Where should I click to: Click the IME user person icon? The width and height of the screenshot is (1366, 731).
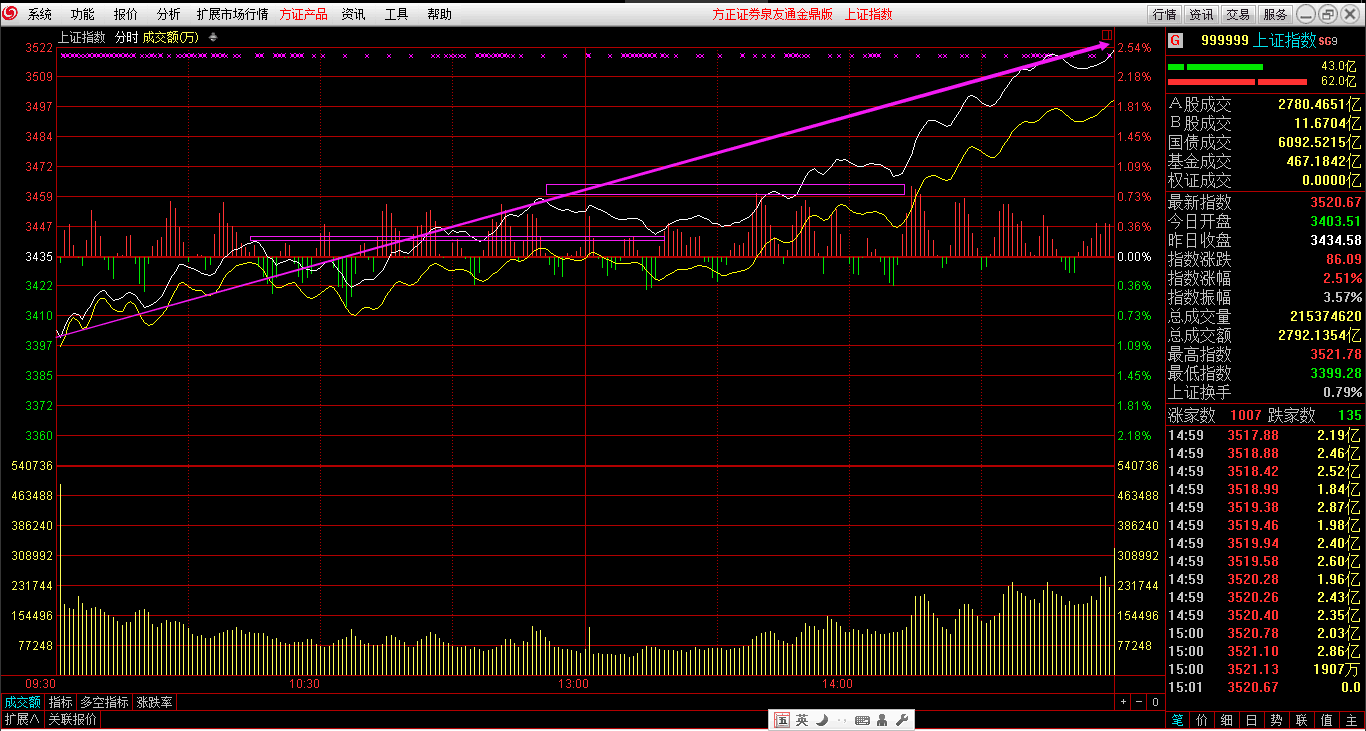click(x=882, y=720)
